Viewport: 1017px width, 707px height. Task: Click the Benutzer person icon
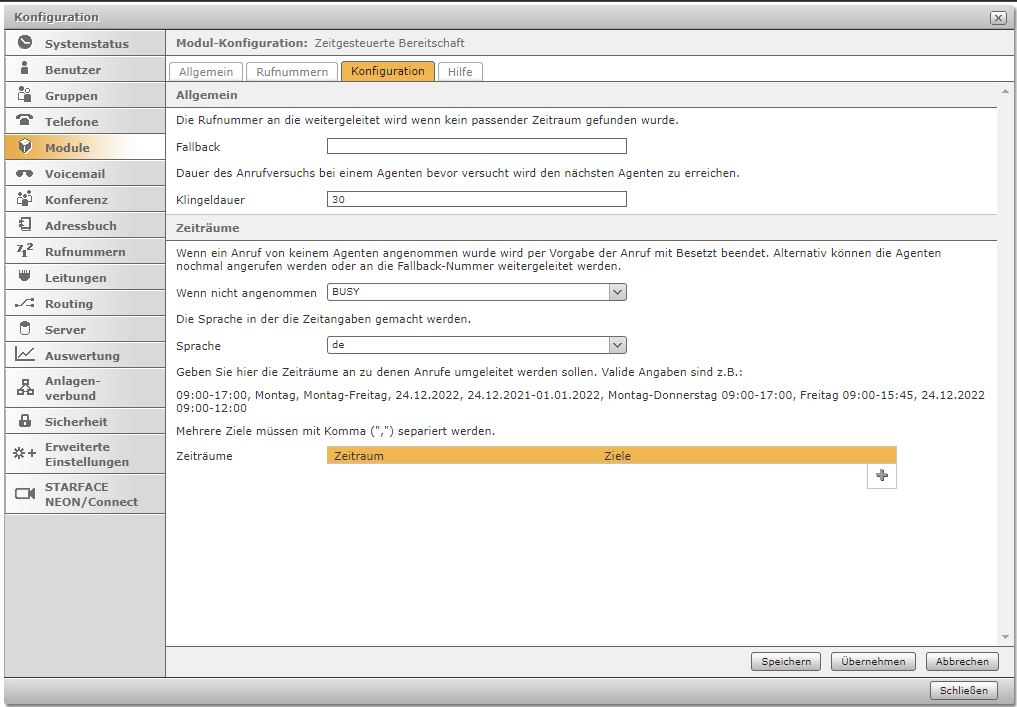(25, 69)
